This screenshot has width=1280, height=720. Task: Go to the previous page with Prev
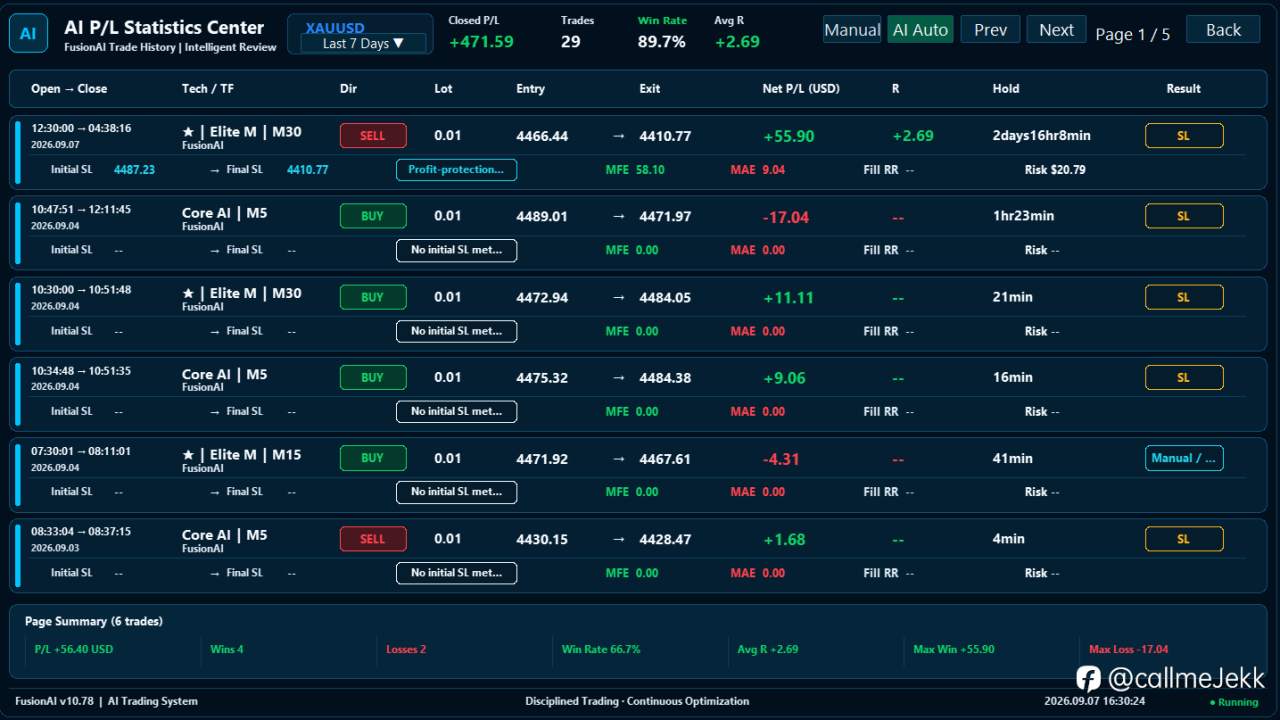tap(990, 30)
